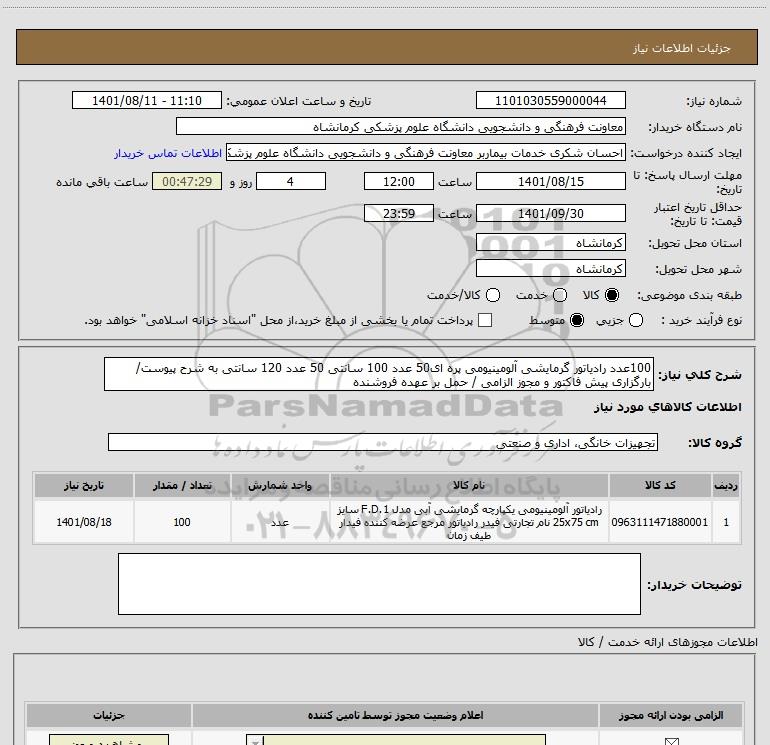The width and height of the screenshot is (770, 745).
Task: Open the اطلاعات تماس خریدار link
Action: pyautogui.click(x=168, y=153)
